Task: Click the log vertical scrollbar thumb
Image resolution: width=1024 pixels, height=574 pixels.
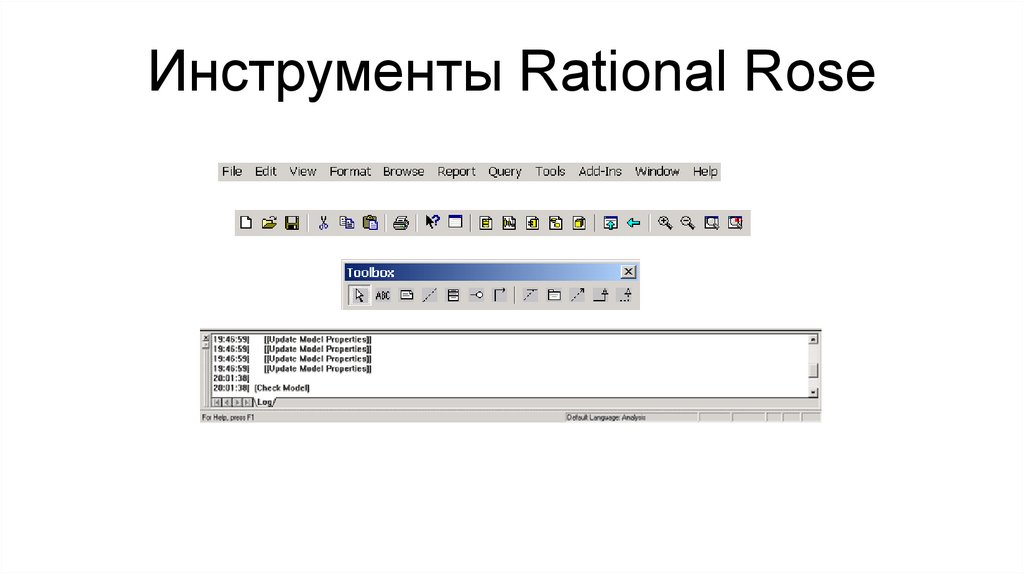Action: (813, 370)
